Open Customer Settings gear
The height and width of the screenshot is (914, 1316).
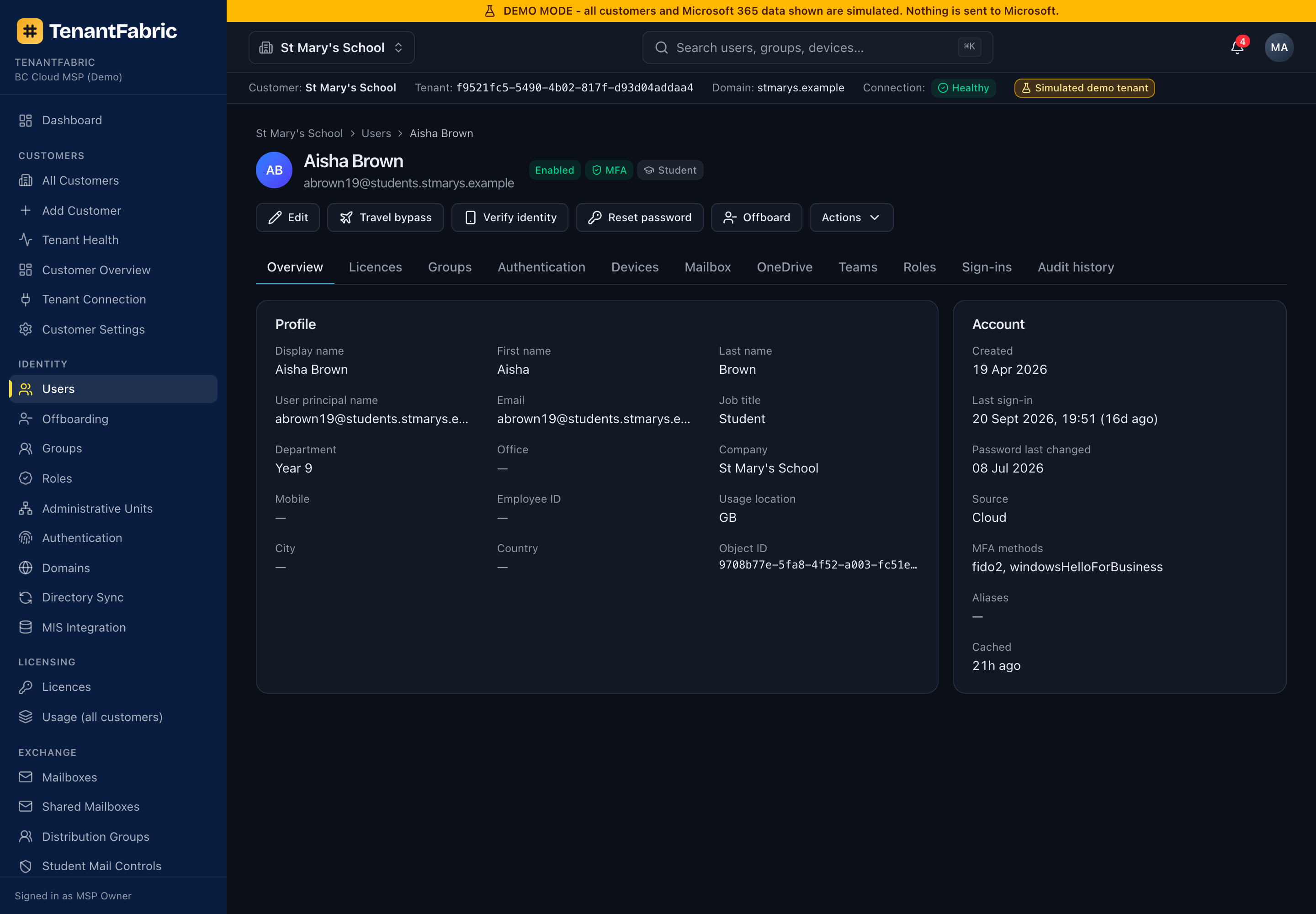[x=25, y=329]
